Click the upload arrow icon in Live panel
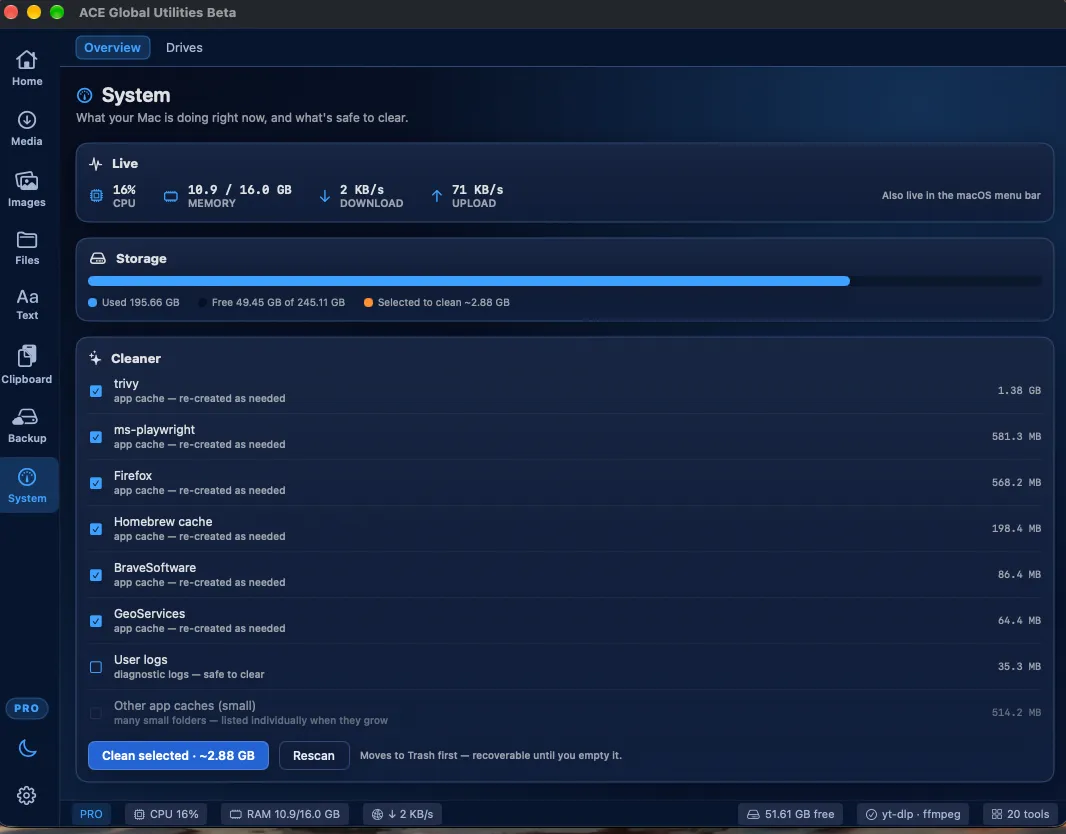The image size is (1066, 834). pos(436,196)
